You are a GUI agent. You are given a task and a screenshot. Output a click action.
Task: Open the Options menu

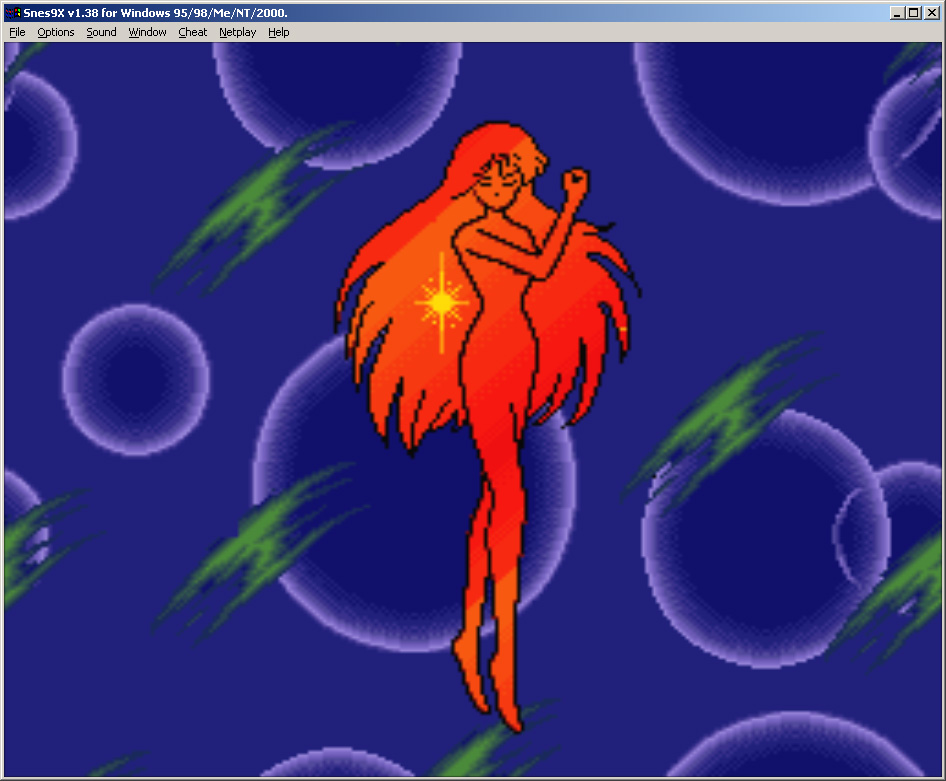point(56,33)
